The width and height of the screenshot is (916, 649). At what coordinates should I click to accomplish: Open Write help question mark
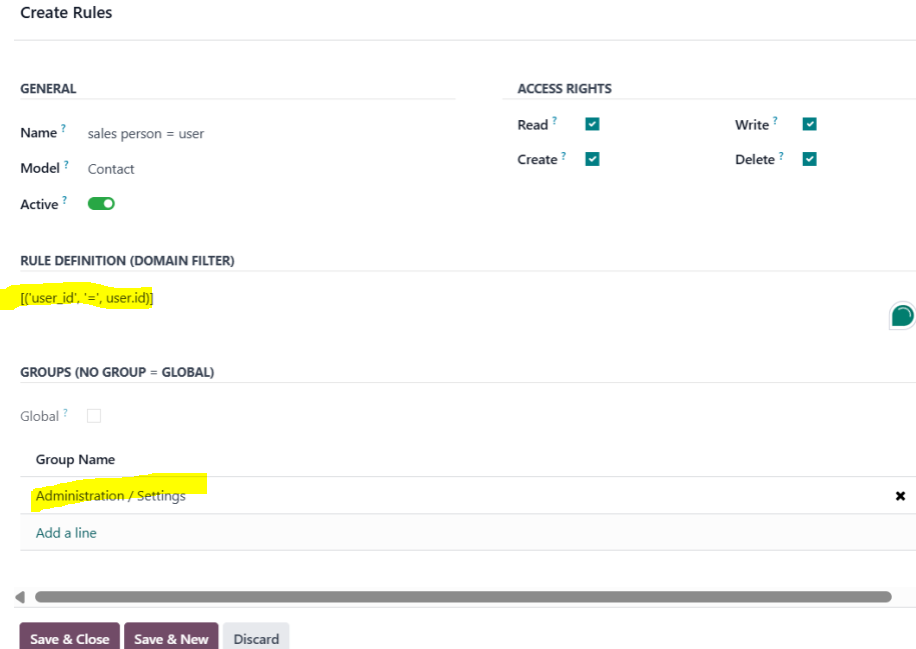tap(775, 120)
